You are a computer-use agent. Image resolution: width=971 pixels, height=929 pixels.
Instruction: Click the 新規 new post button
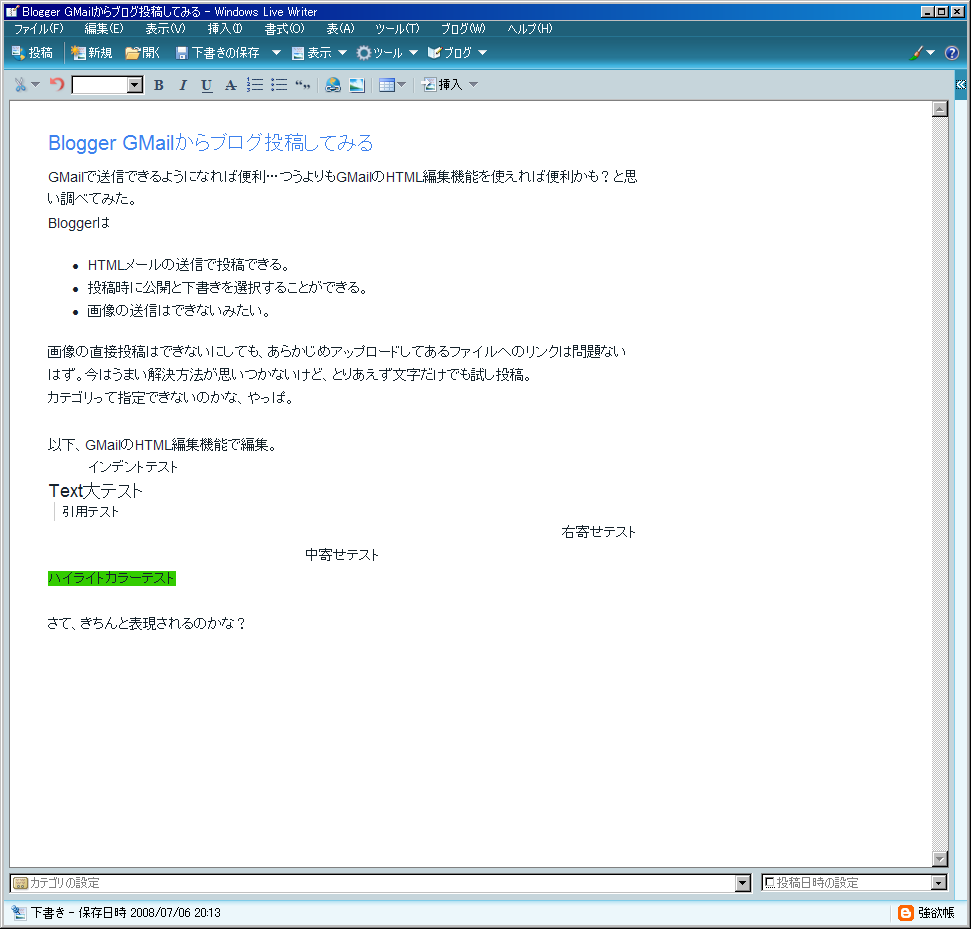coord(91,53)
